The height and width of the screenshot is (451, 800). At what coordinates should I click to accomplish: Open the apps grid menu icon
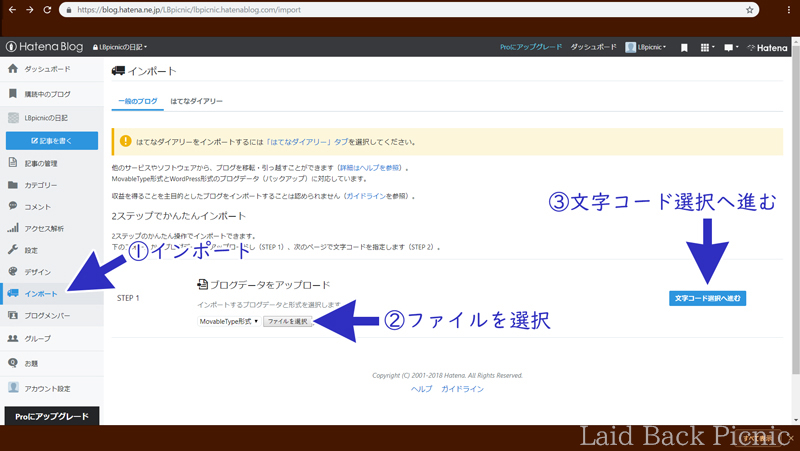(707, 47)
